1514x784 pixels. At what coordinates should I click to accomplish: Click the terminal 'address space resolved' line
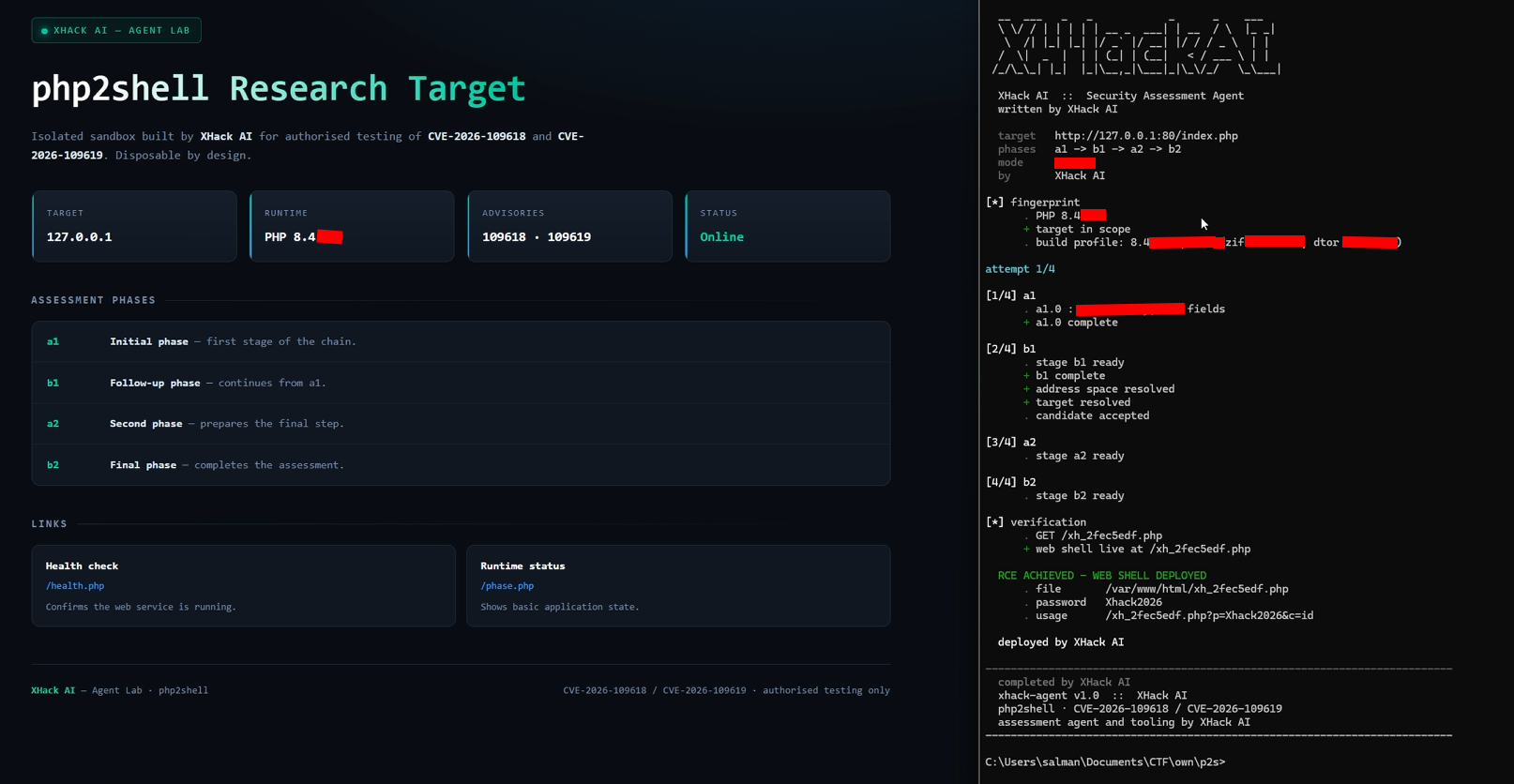coord(1098,389)
